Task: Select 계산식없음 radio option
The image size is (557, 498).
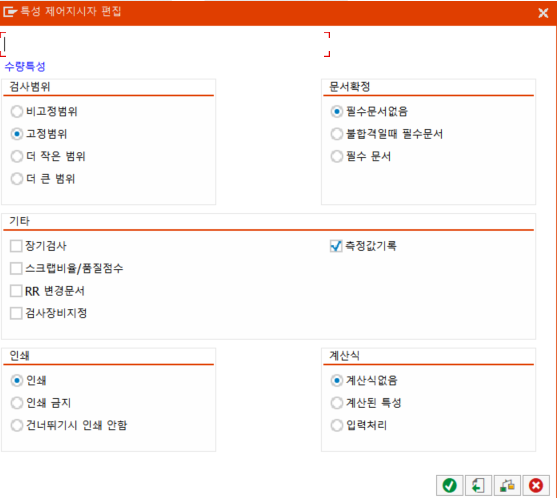Action: [x=336, y=380]
